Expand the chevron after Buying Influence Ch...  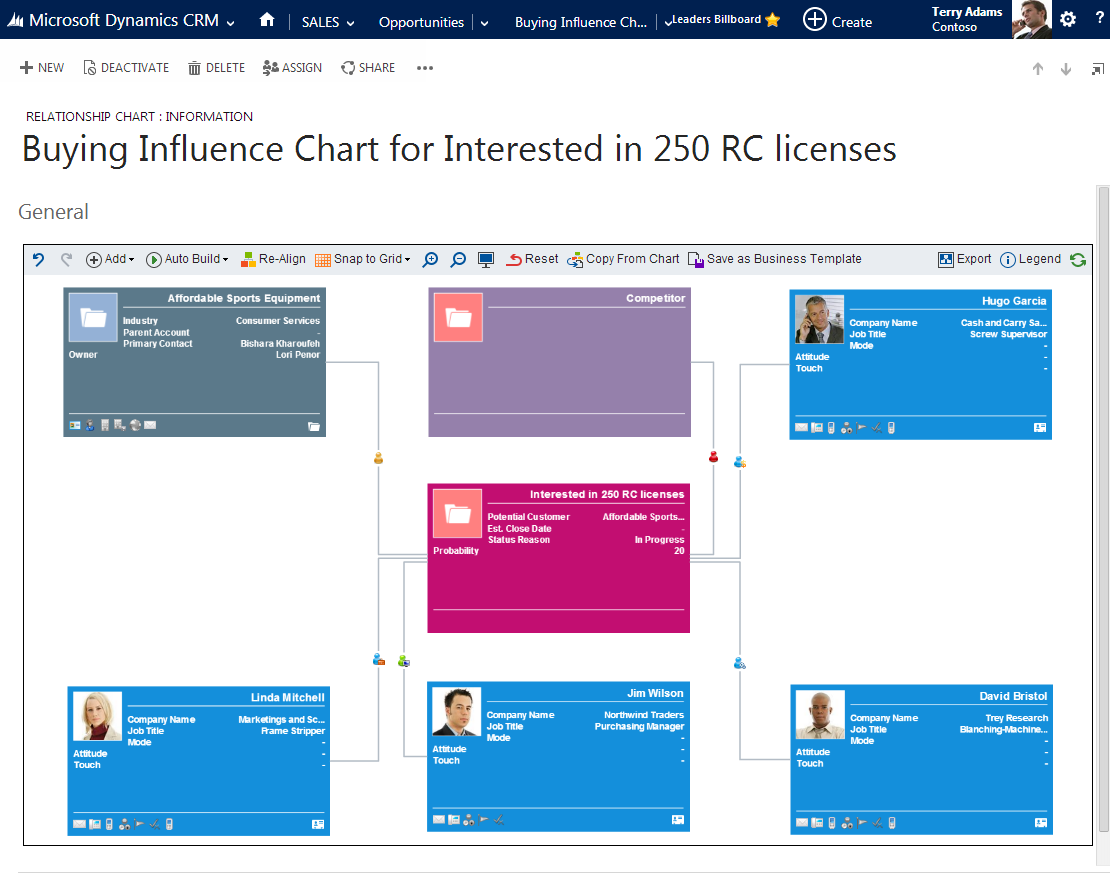(x=668, y=23)
